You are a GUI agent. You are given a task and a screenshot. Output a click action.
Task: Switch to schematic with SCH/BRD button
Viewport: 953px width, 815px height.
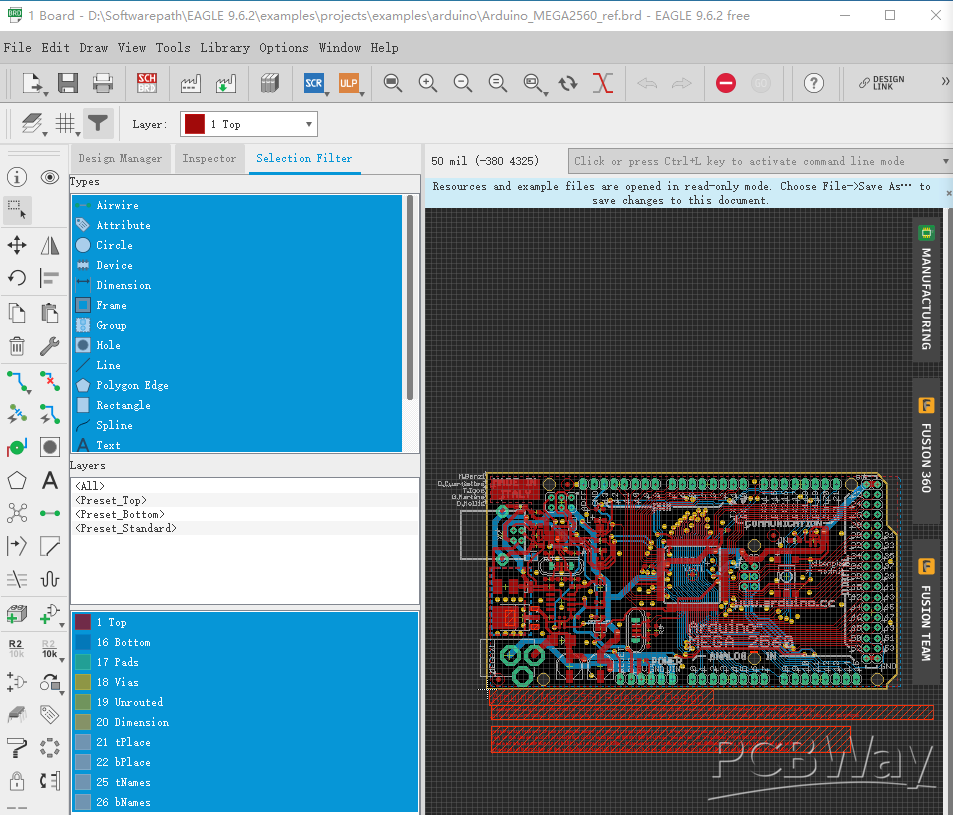(147, 83)
